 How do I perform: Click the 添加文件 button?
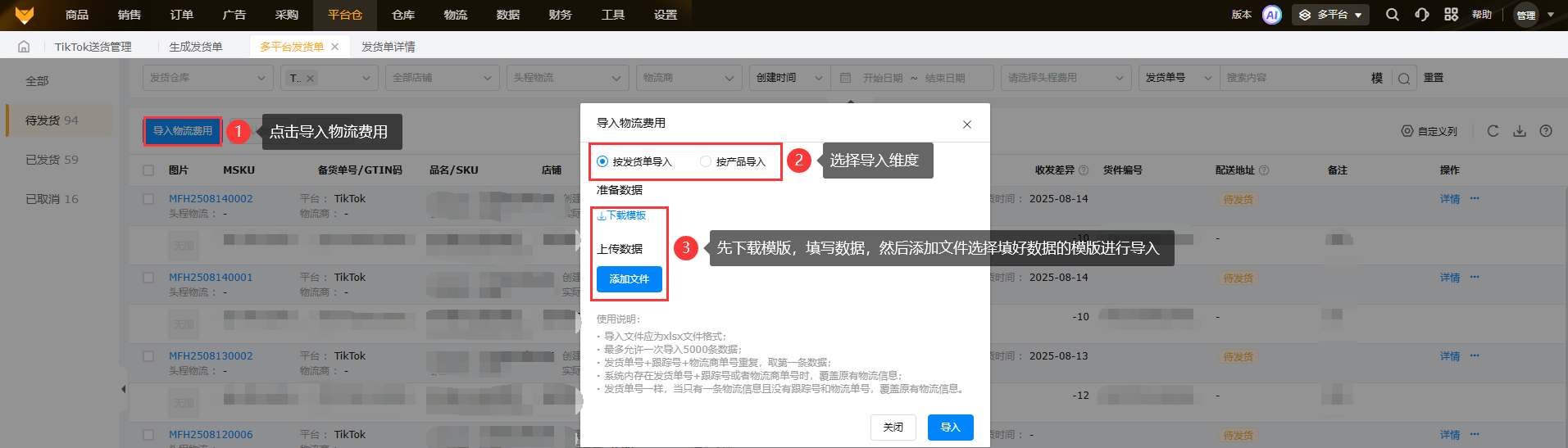(629, 279)
